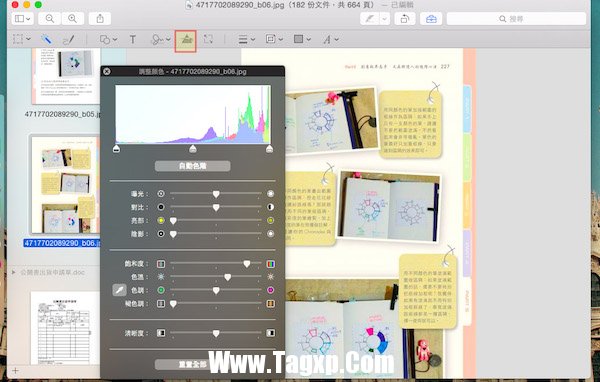Select the Sketch drawing tool
The width and height of the screenshot is (600, 382).
tap(68, 39)
